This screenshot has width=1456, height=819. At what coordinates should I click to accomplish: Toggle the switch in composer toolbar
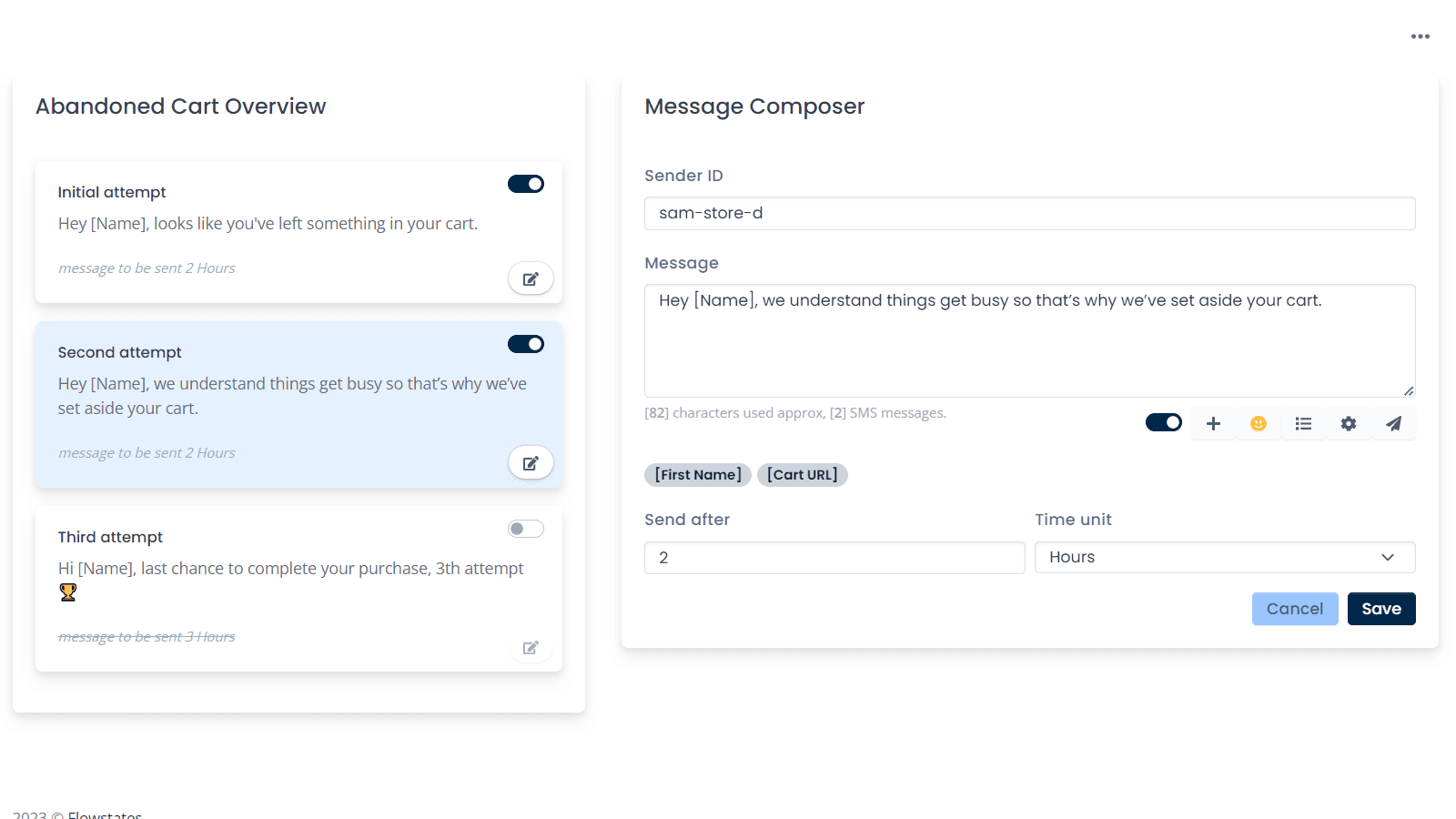(1163, 422)
